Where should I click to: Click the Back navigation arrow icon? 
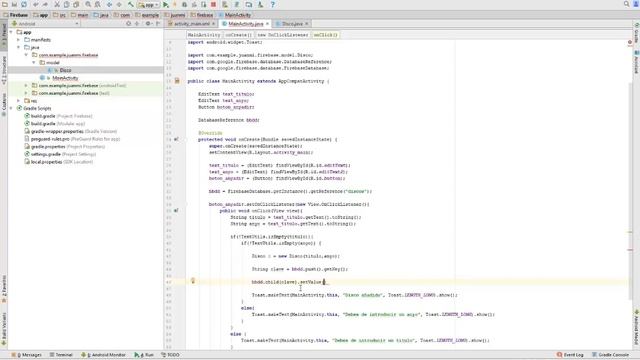[x=109, y=4]
